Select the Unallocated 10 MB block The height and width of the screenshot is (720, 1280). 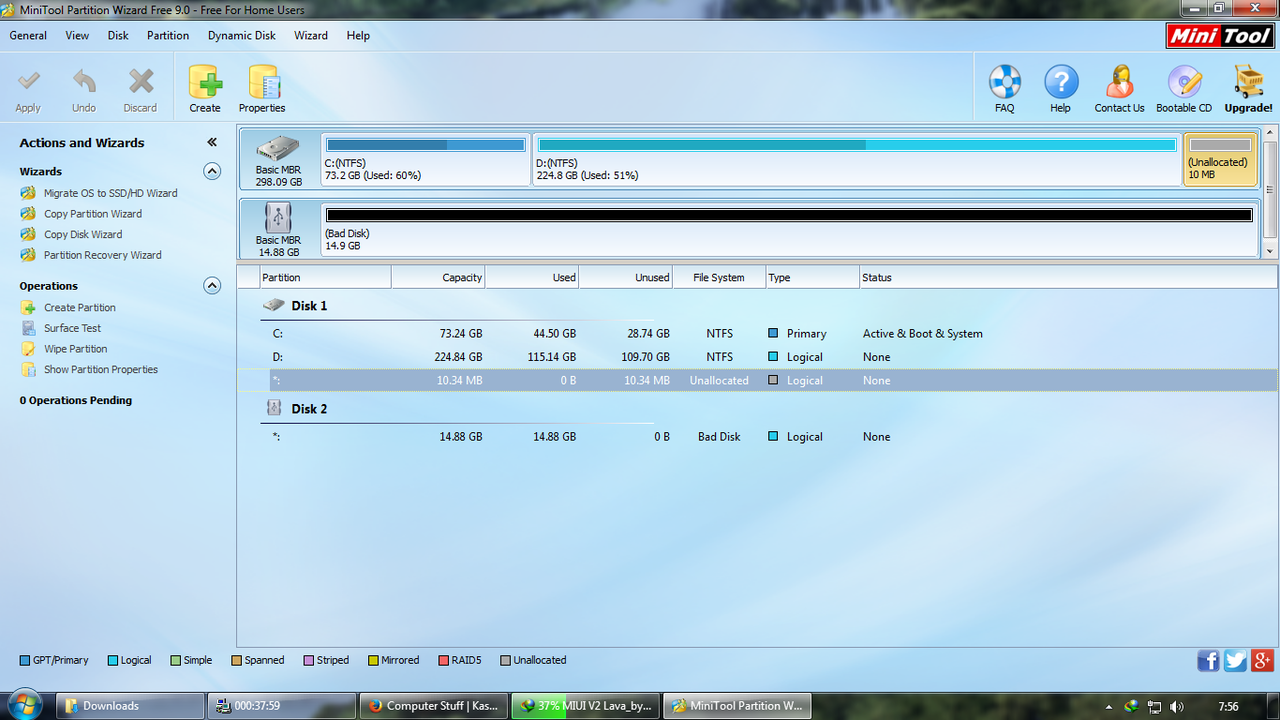pyautogui.click(x=1220, y=160)
